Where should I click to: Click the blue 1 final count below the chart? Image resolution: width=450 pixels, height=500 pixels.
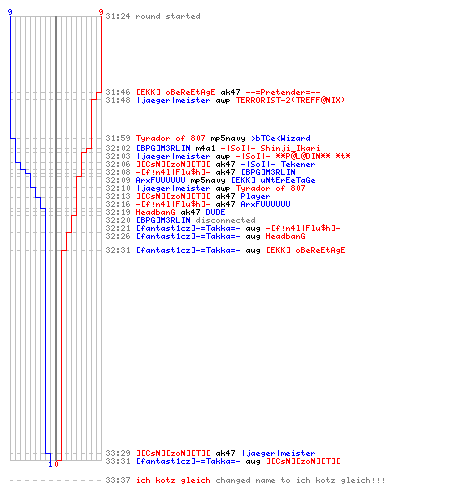[x=50, y=464]
